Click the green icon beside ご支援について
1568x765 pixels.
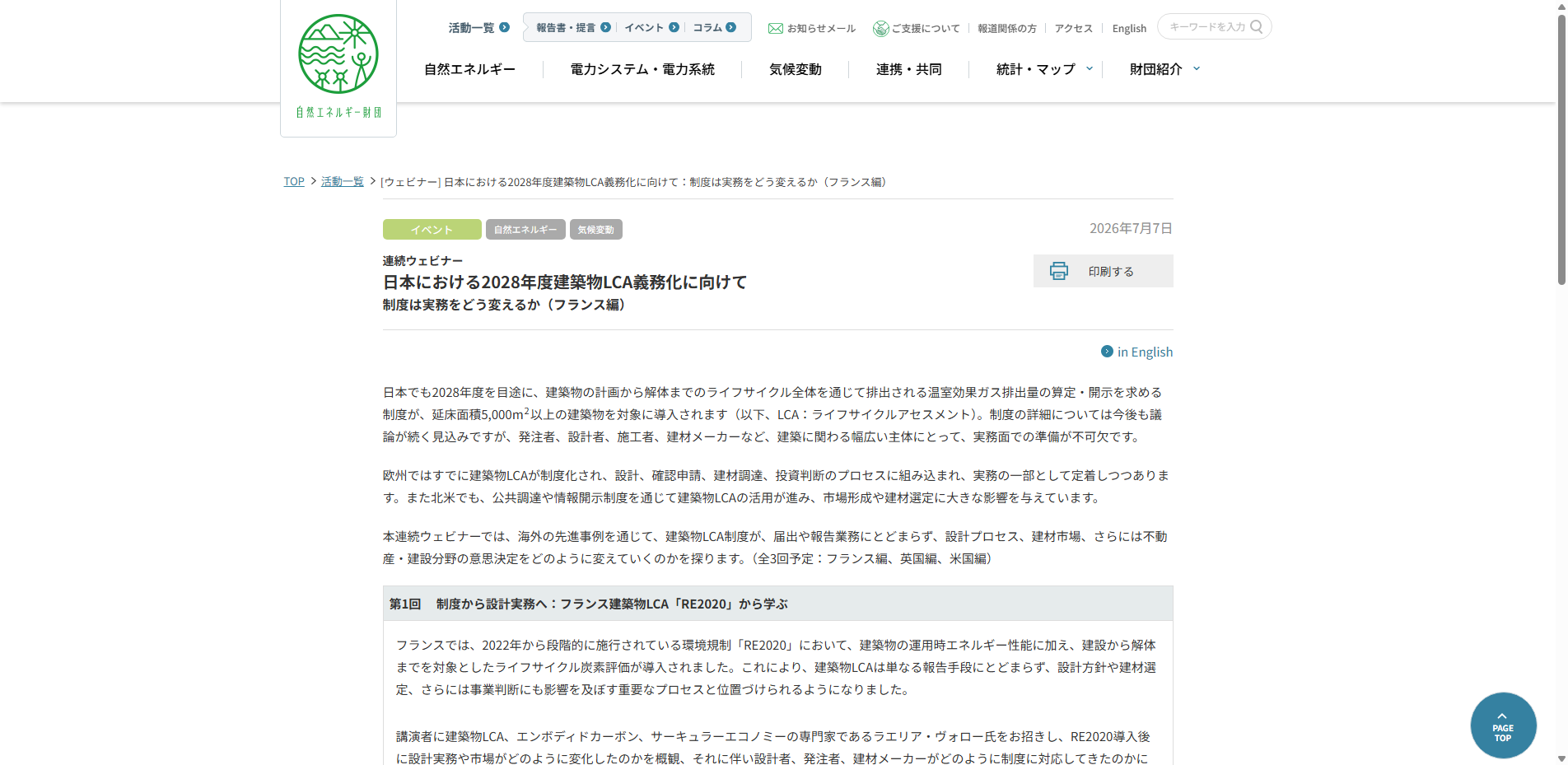(881, 28)
